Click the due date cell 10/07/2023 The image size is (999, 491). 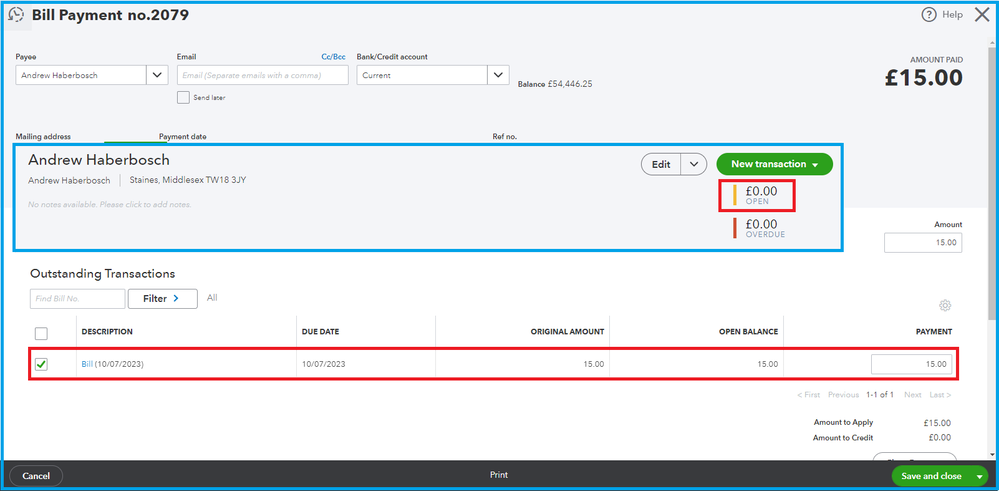tap(323, 364)
